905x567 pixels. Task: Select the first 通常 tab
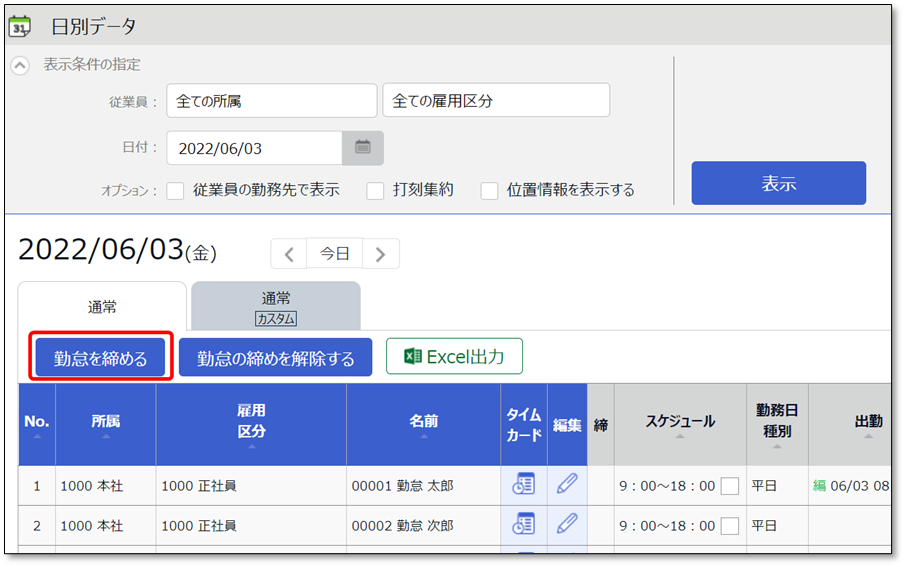(x=102, y=307)
